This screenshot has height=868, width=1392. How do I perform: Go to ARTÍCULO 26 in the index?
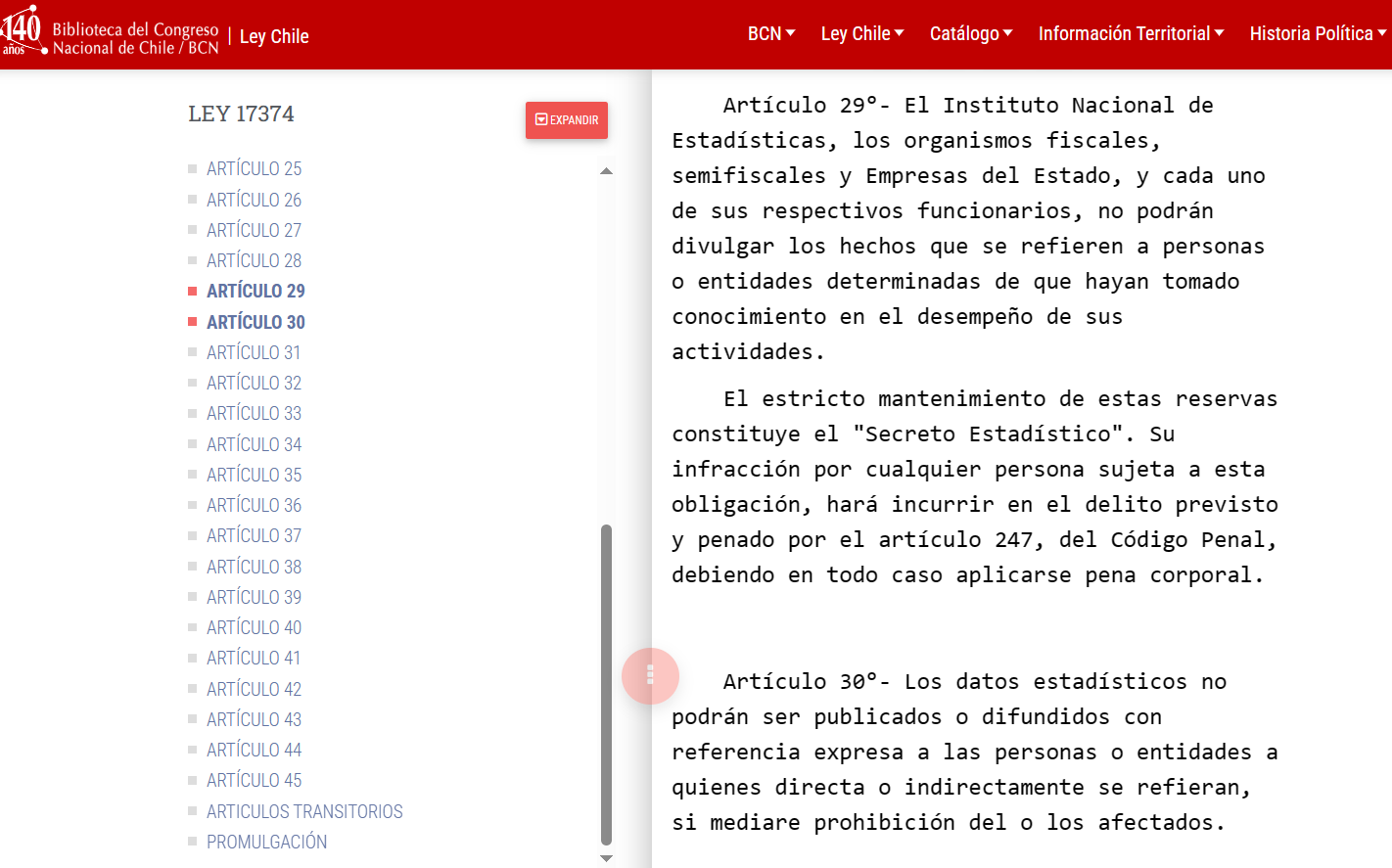(254, 200)
